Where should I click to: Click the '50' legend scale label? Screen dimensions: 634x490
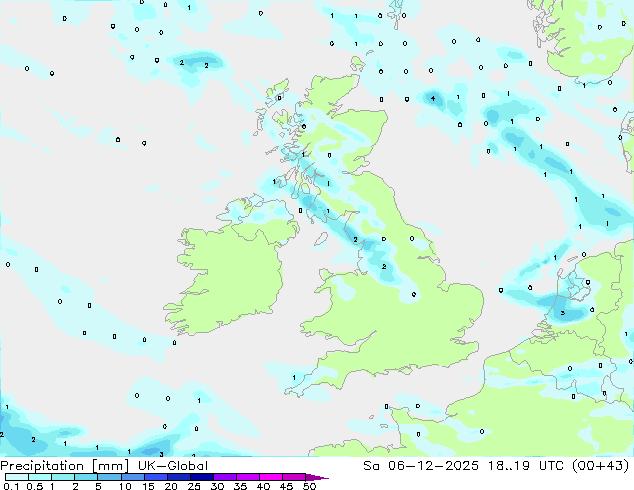[x=309, y=486]
